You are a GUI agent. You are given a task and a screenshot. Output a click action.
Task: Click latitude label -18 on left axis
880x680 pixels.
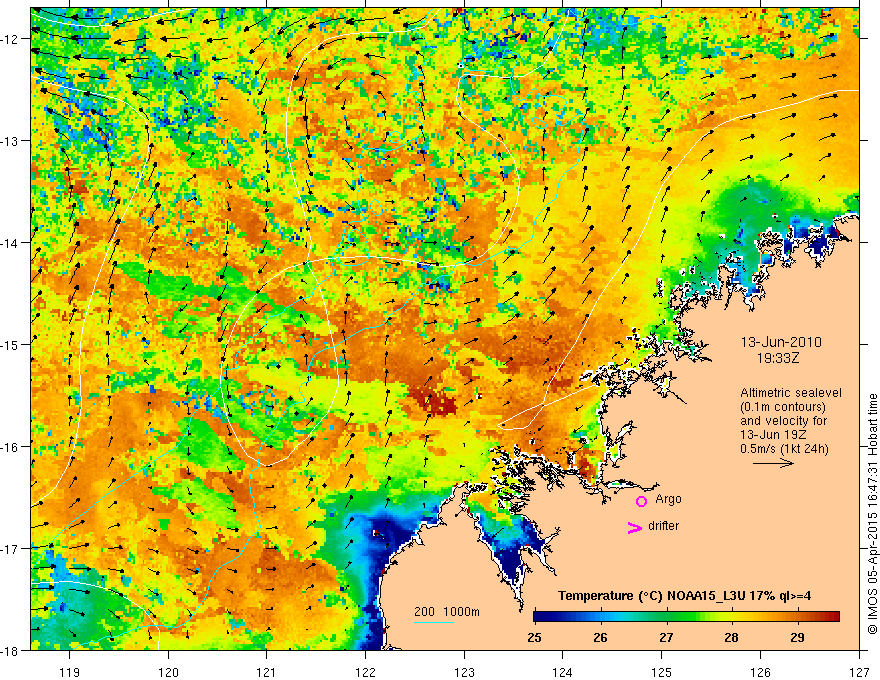pos(10,651)
